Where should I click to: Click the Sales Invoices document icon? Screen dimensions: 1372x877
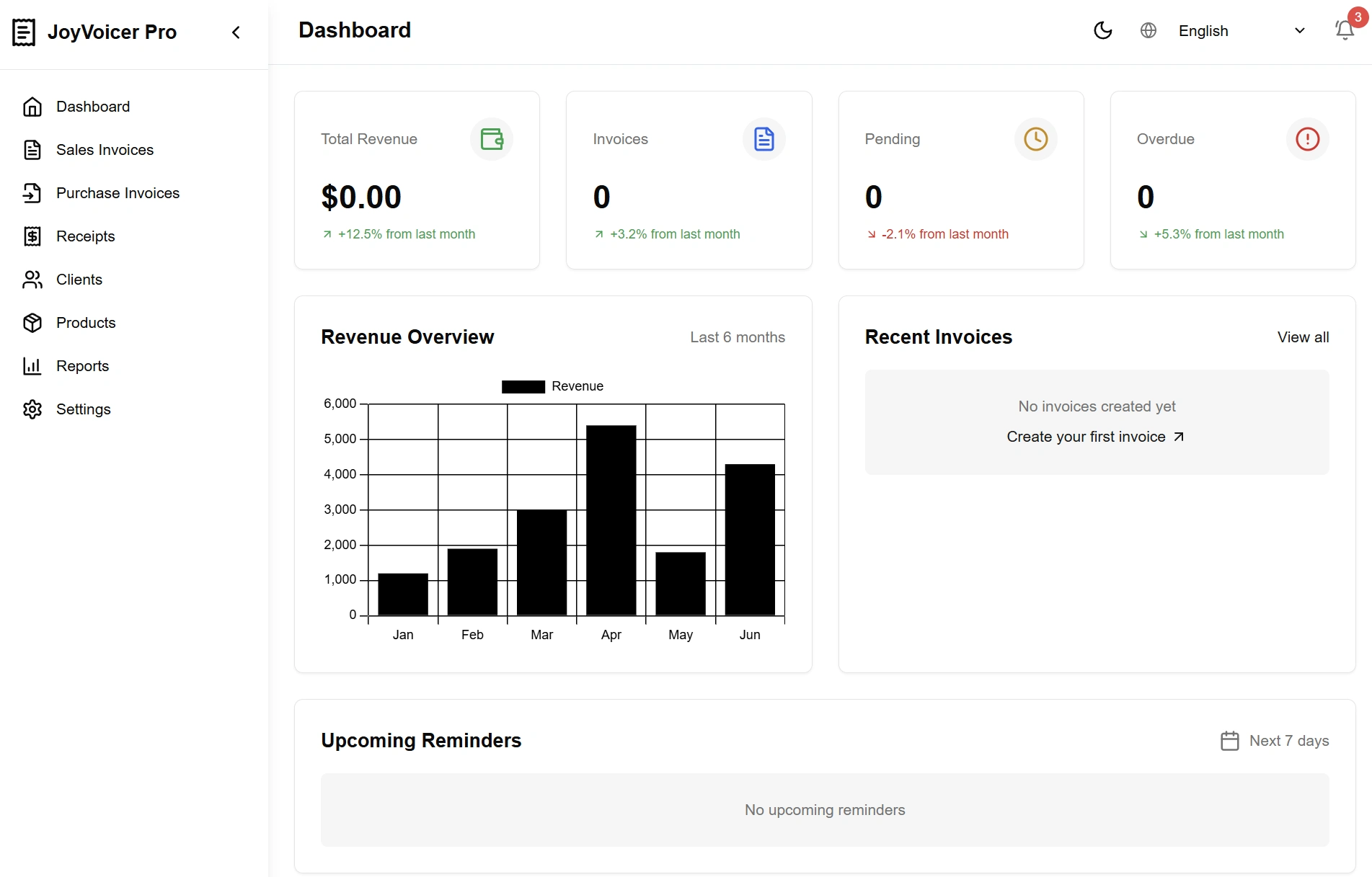pos(32,150)
